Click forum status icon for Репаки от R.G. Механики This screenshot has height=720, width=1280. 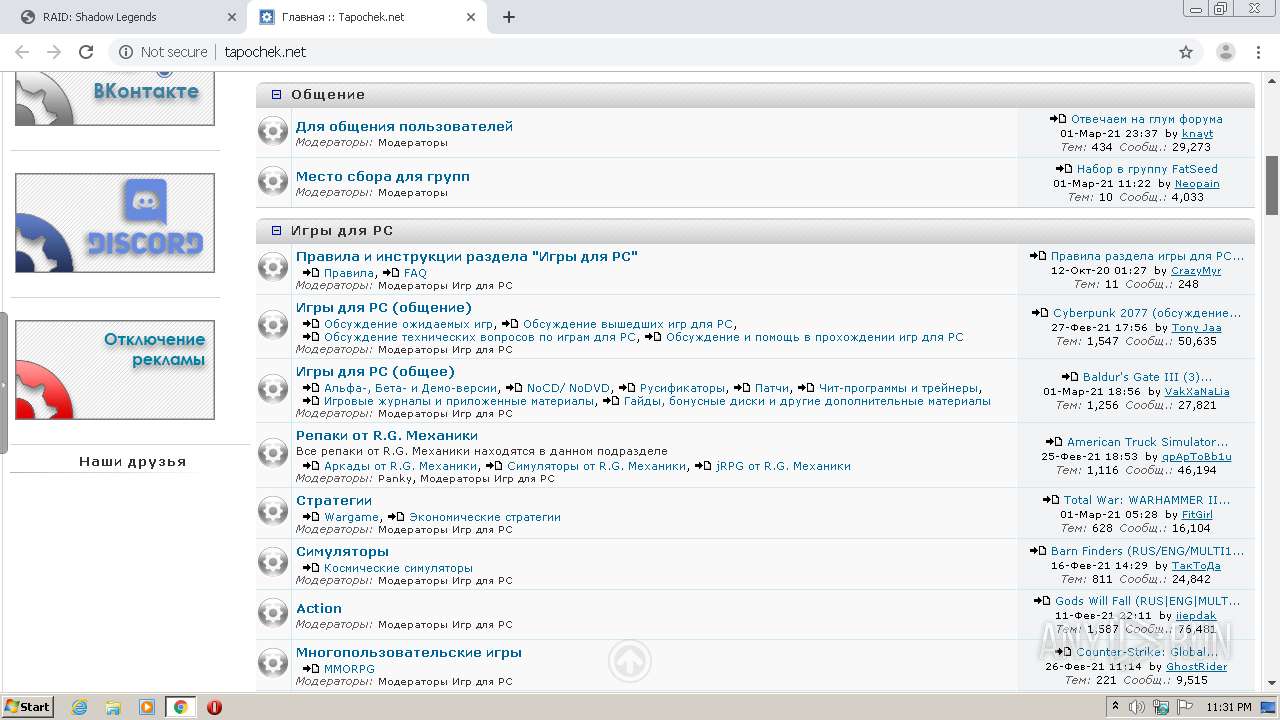pyautogui.click(x=273, y=454)
